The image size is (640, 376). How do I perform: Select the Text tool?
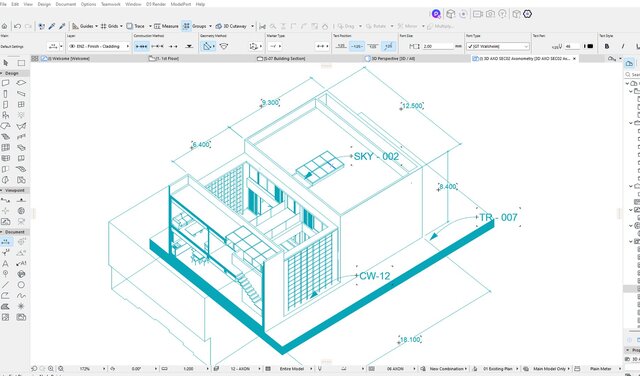pos(5,263)
